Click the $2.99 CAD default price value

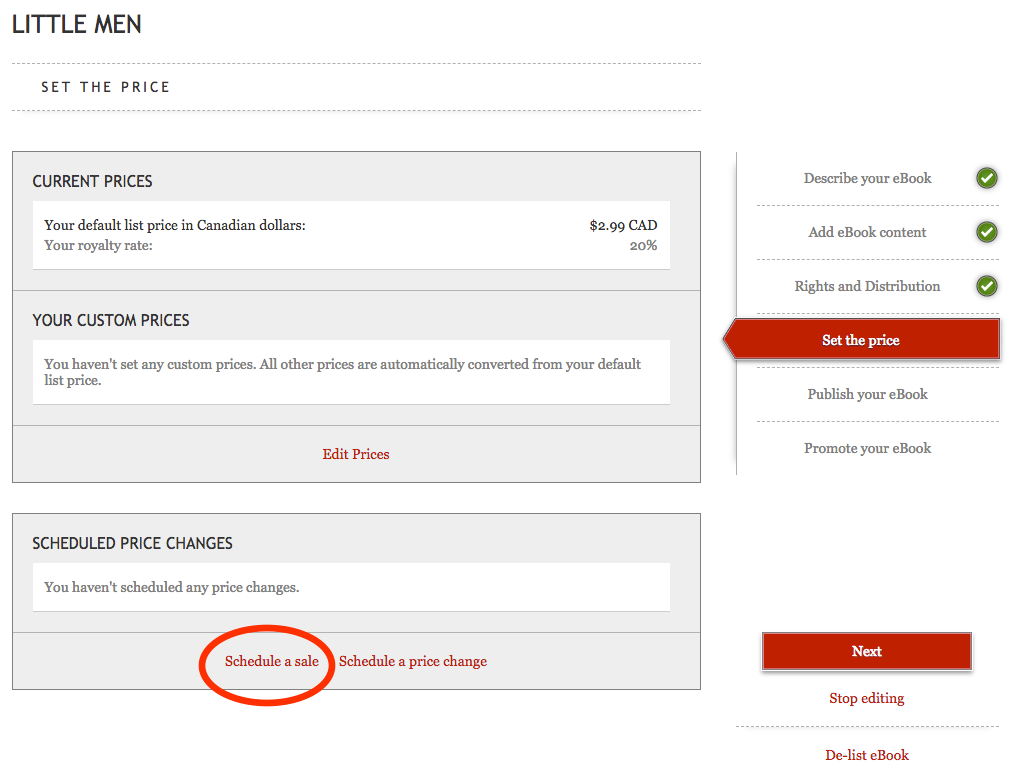coord(623,225)
